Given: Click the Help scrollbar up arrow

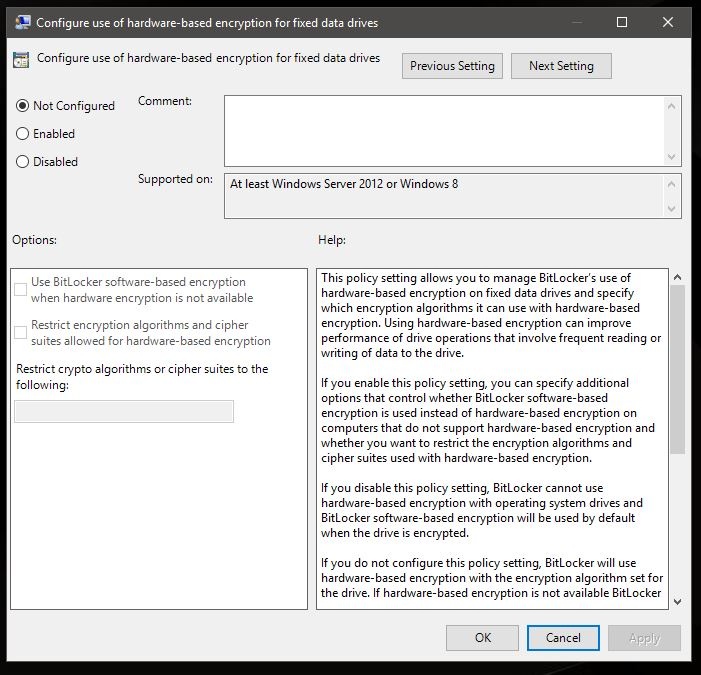Looking at the screenshot, I should pos(677,277).
